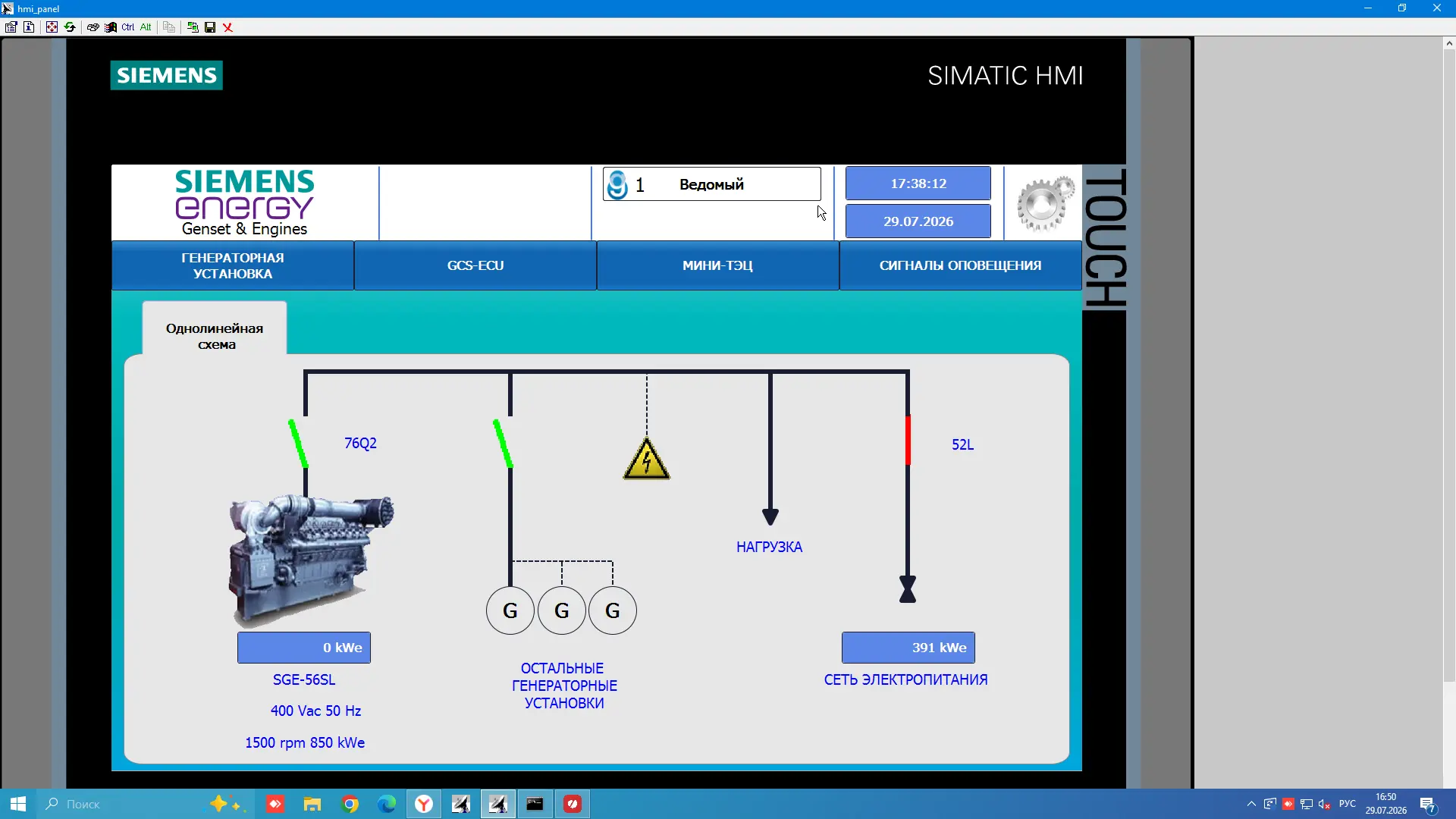
Task: Open the ГЕНЕРАТОРНАЯ УСТАНОВКА tab
Action: click(233, 265)
